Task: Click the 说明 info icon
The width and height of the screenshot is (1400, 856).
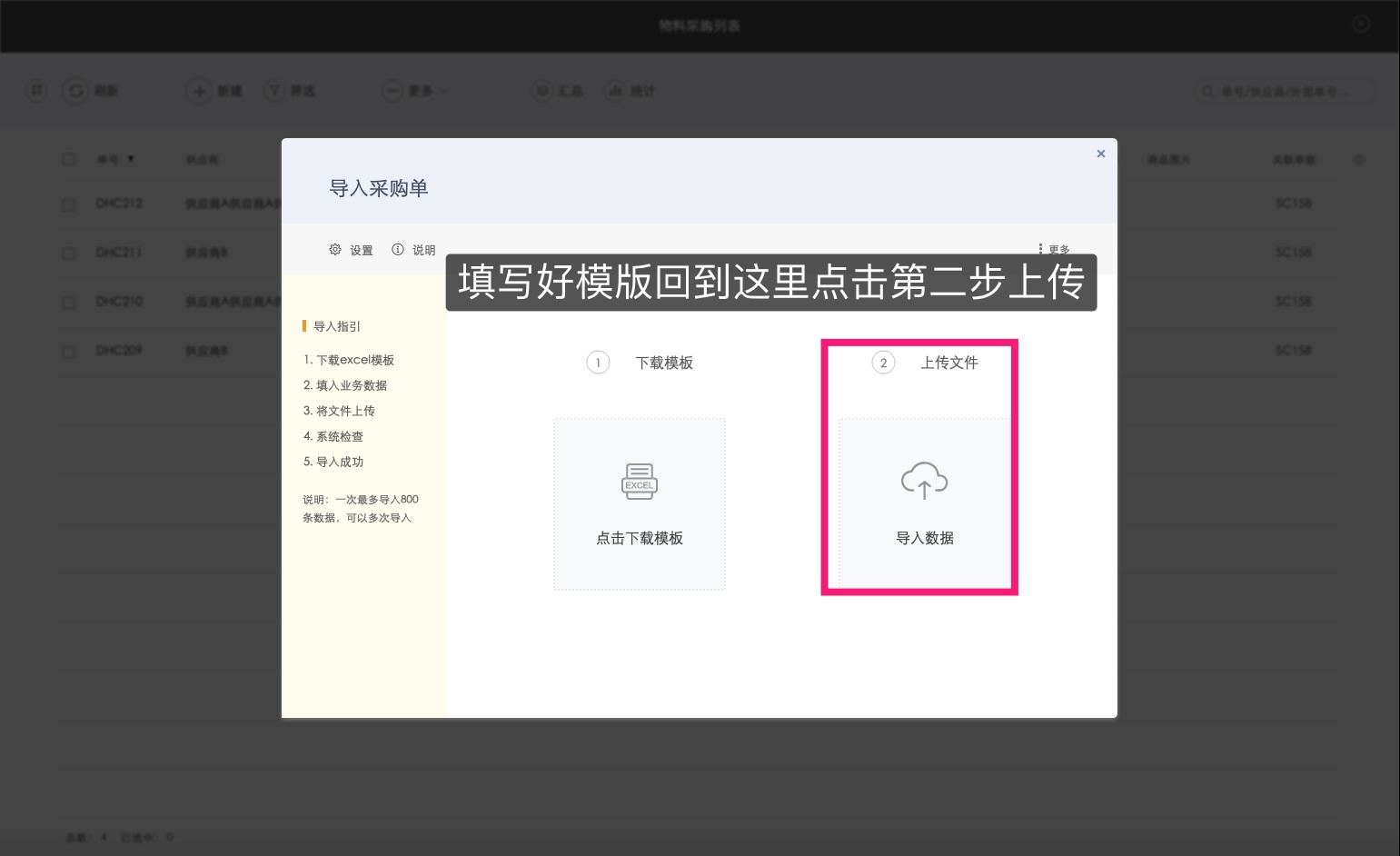Action: [398, 250]
